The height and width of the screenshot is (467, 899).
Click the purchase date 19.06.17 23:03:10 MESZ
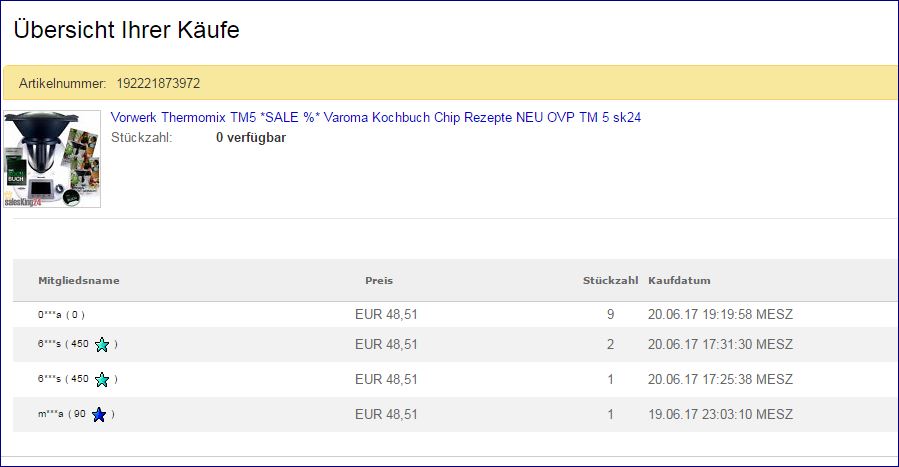[x=721, y=414]
